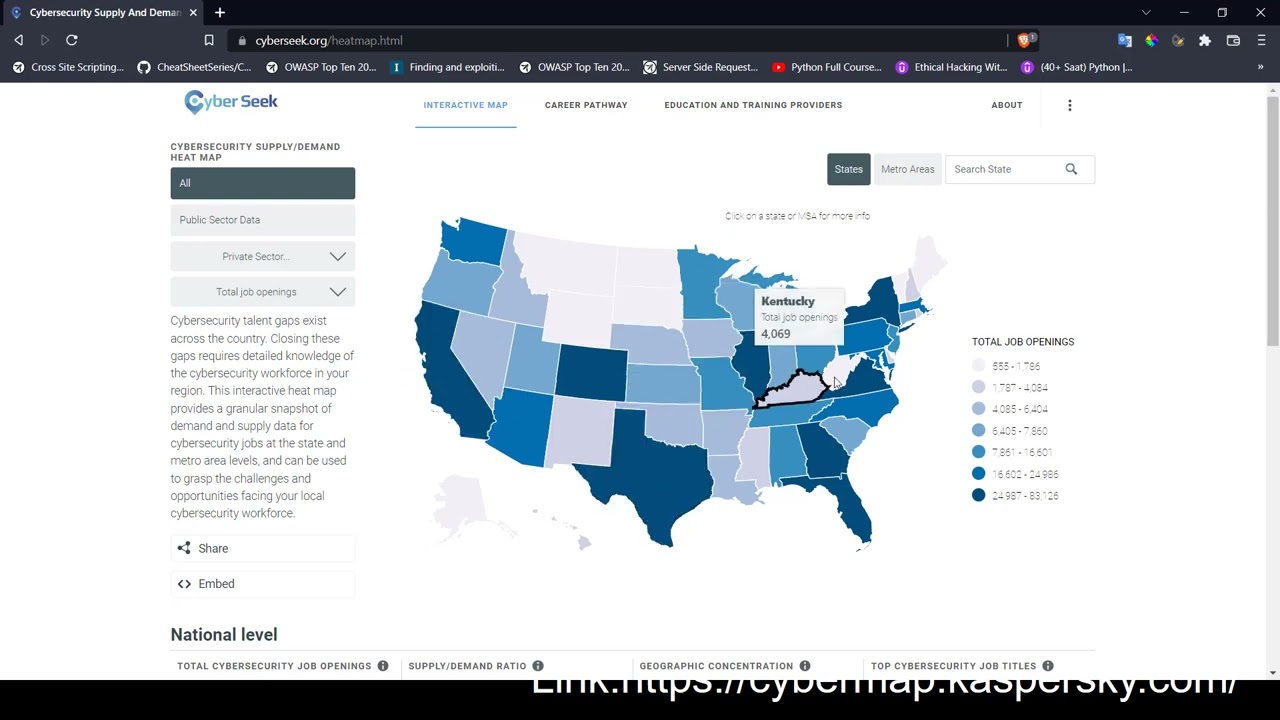Click the 24,987 - 83,126 legend swatch
This screenshot has height=720, width=1280.
click(x=978, y=495)
